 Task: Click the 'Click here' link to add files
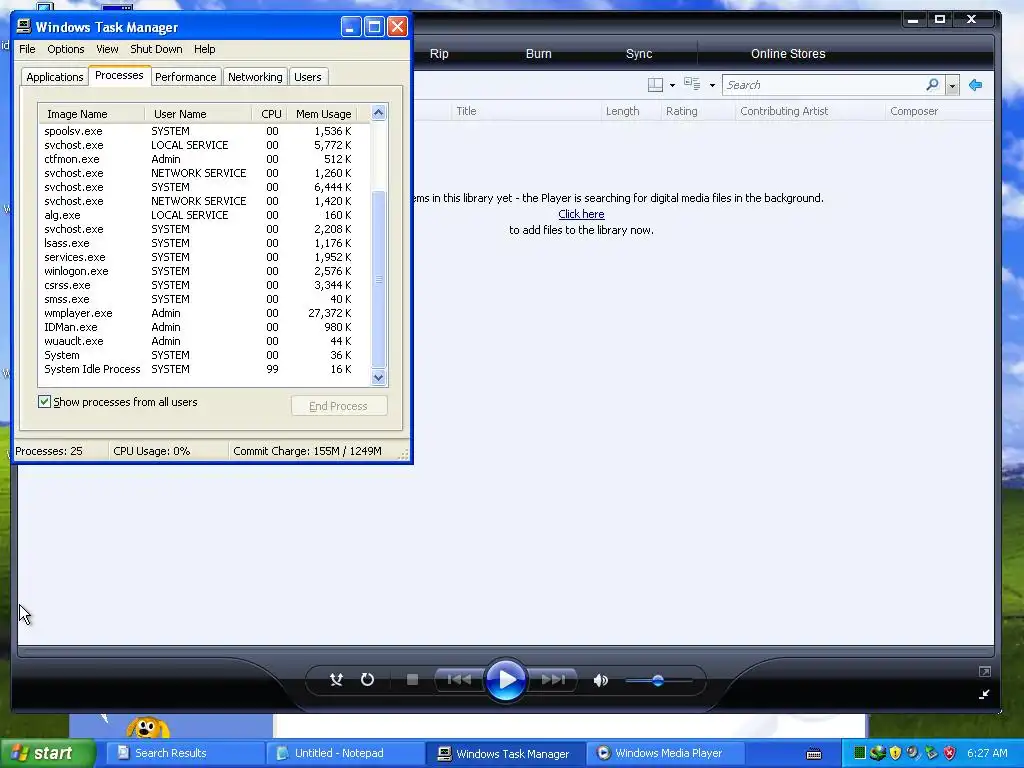(581, 214)
